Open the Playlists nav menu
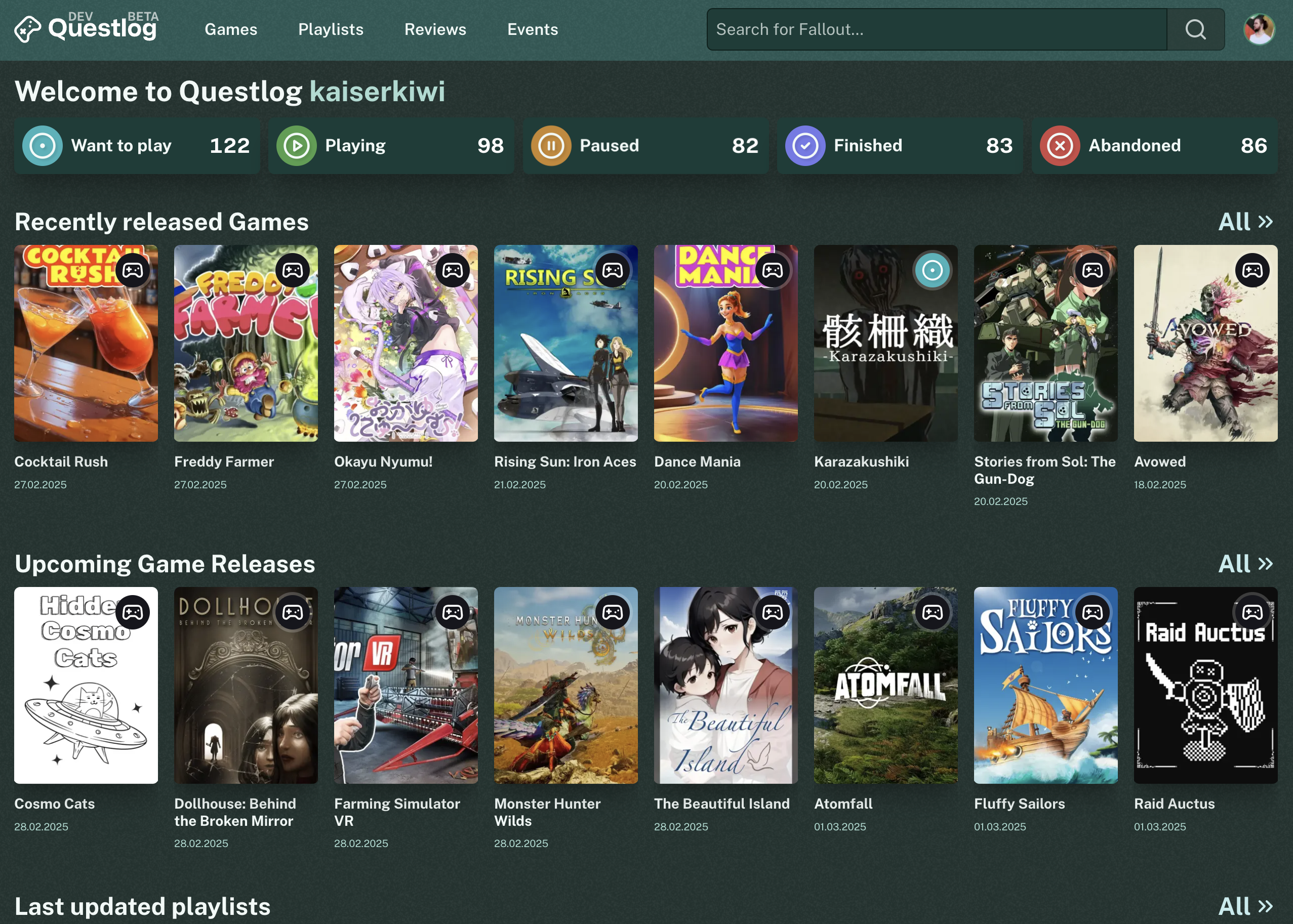The image size is (1293, 924). pyautogui.click(x=331, y=29)
